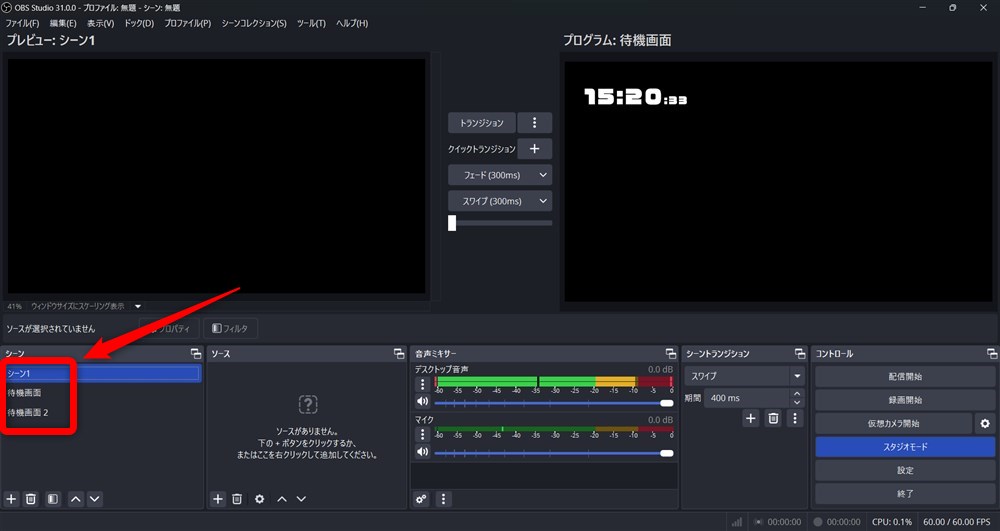
Task: Toggle the スタジオモード button
Action: 905,447
